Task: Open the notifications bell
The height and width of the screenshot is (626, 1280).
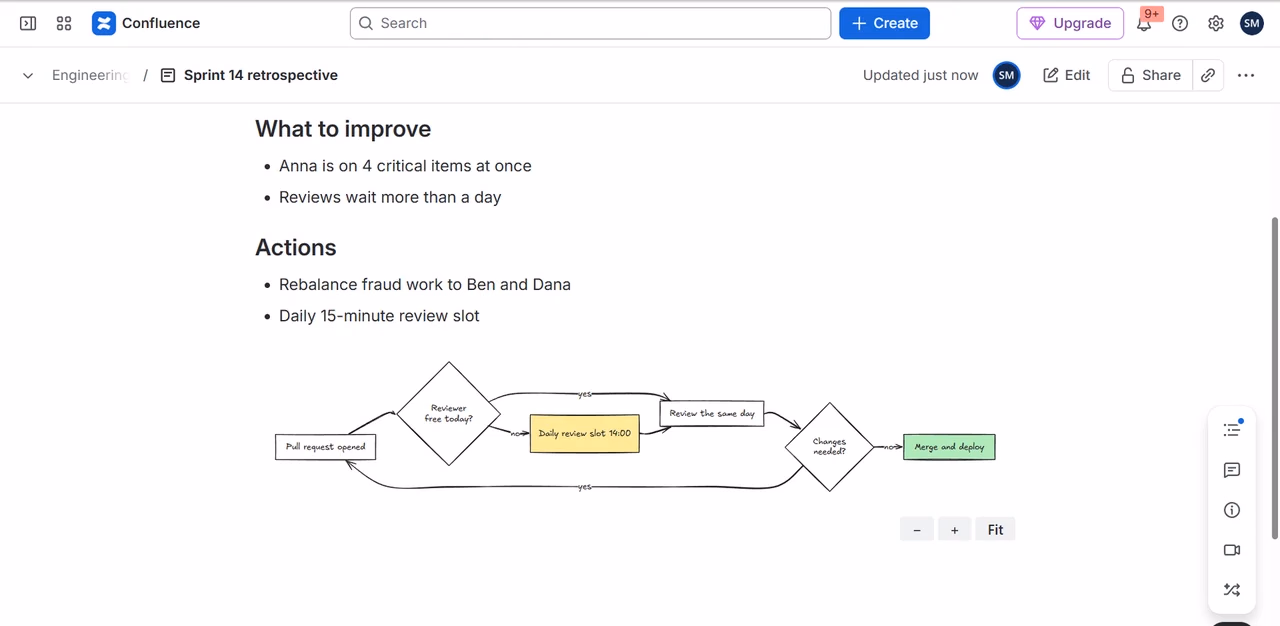Action: tap(1144, 23)
